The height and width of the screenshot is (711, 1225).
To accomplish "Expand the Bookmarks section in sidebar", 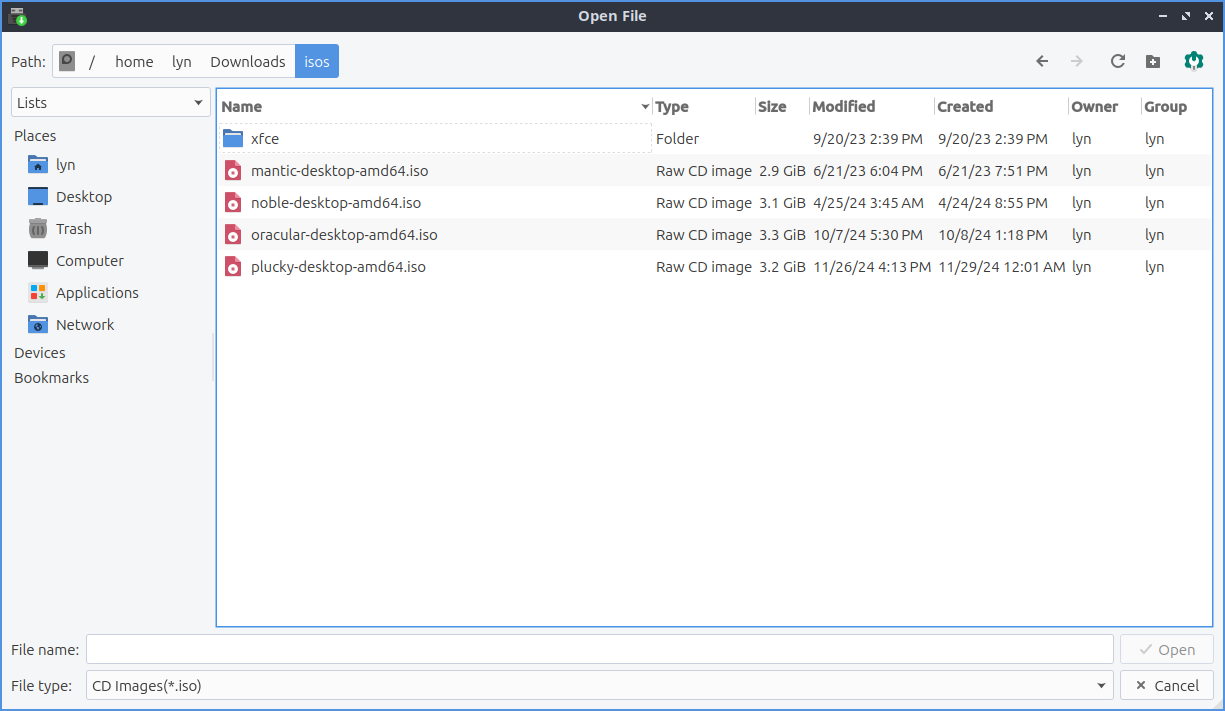I will coord(51,378).
